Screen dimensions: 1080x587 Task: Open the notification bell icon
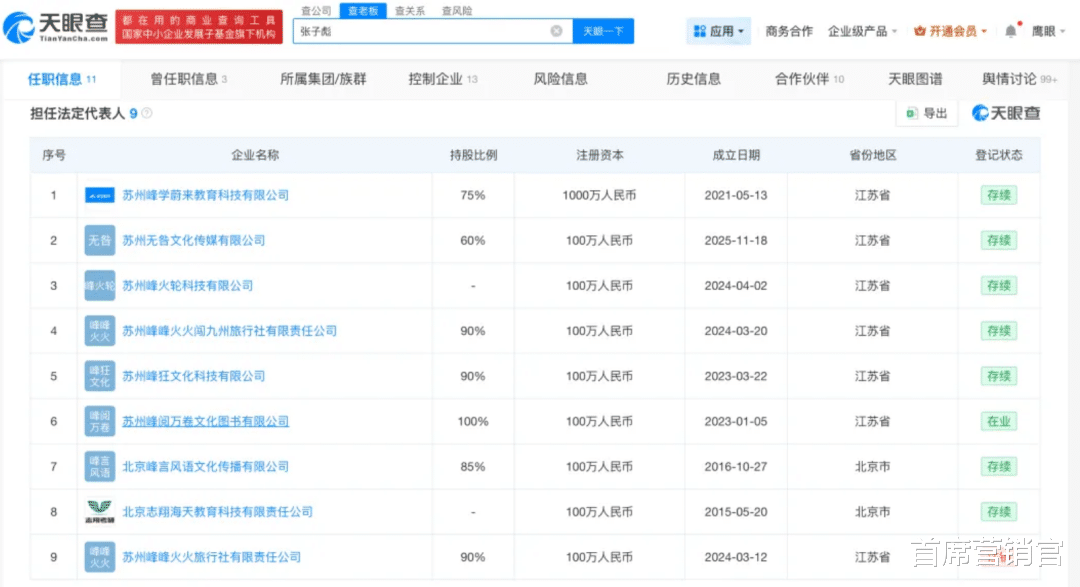[1010, 31]
